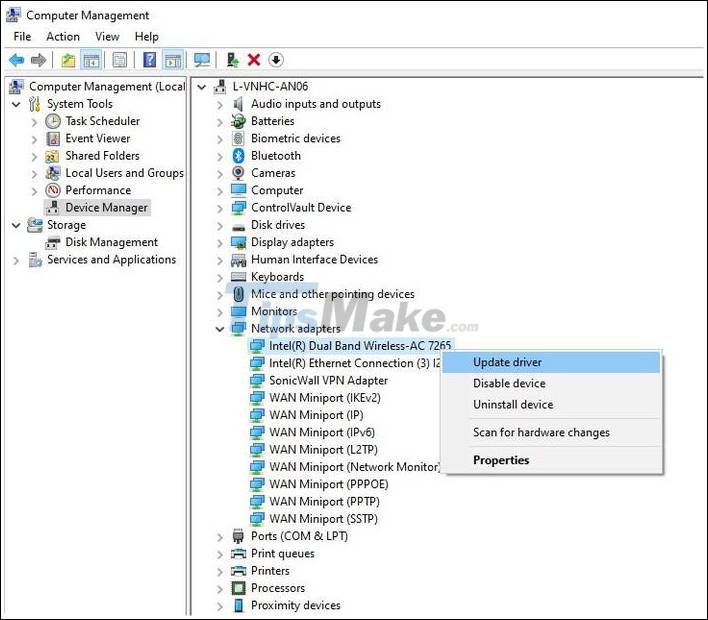Viewport: 708px width, 620px height.
Task: Click the Ports (COM & LPT) icon
Action: pos(238,536)
